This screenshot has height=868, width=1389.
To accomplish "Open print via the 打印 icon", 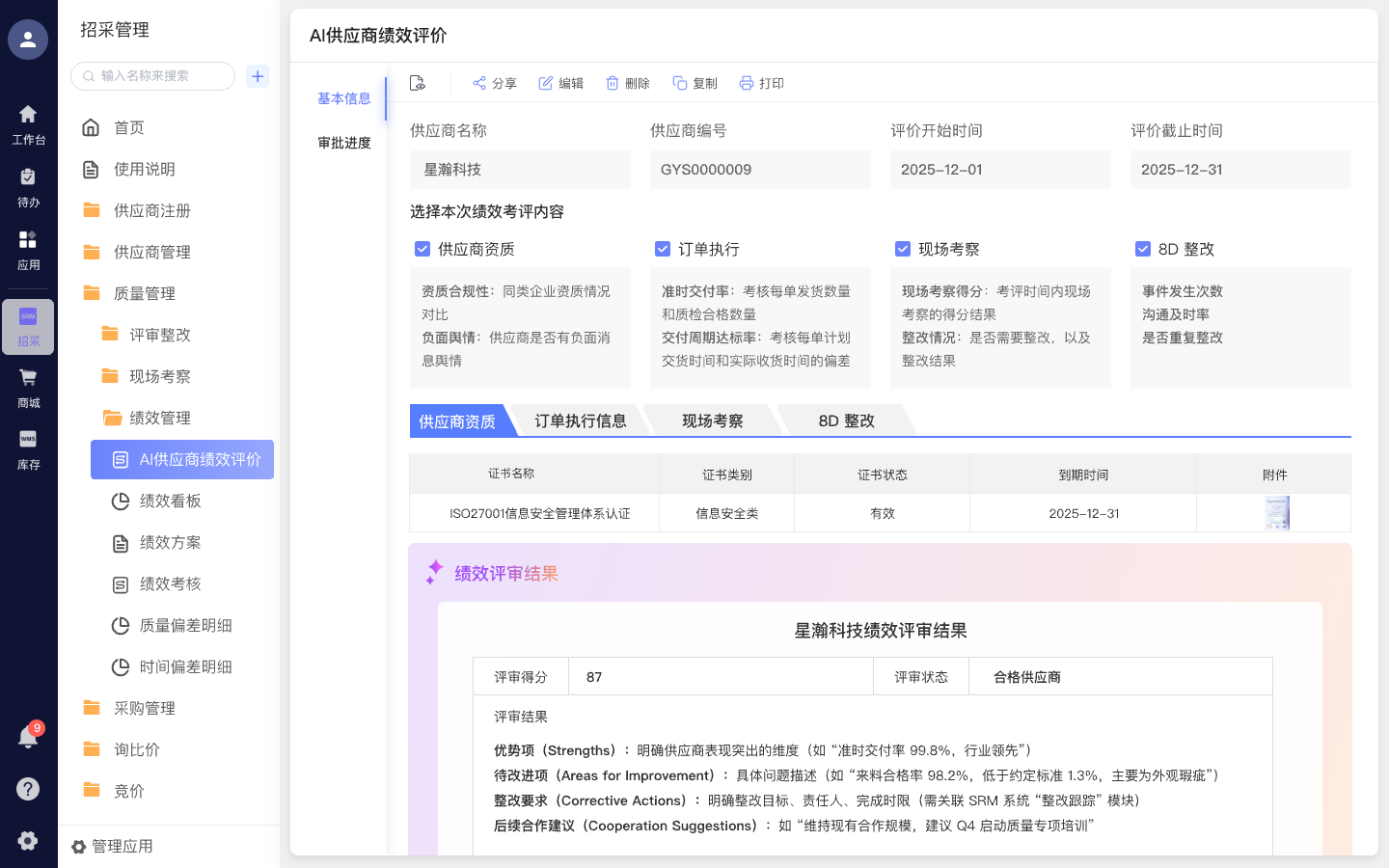I will click(747, 83).
